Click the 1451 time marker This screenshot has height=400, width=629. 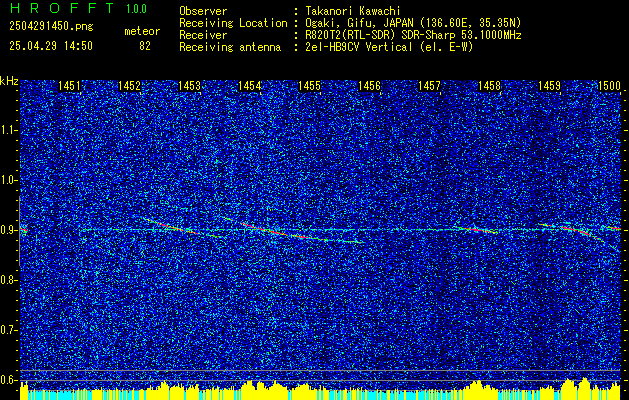coord(69,86)
